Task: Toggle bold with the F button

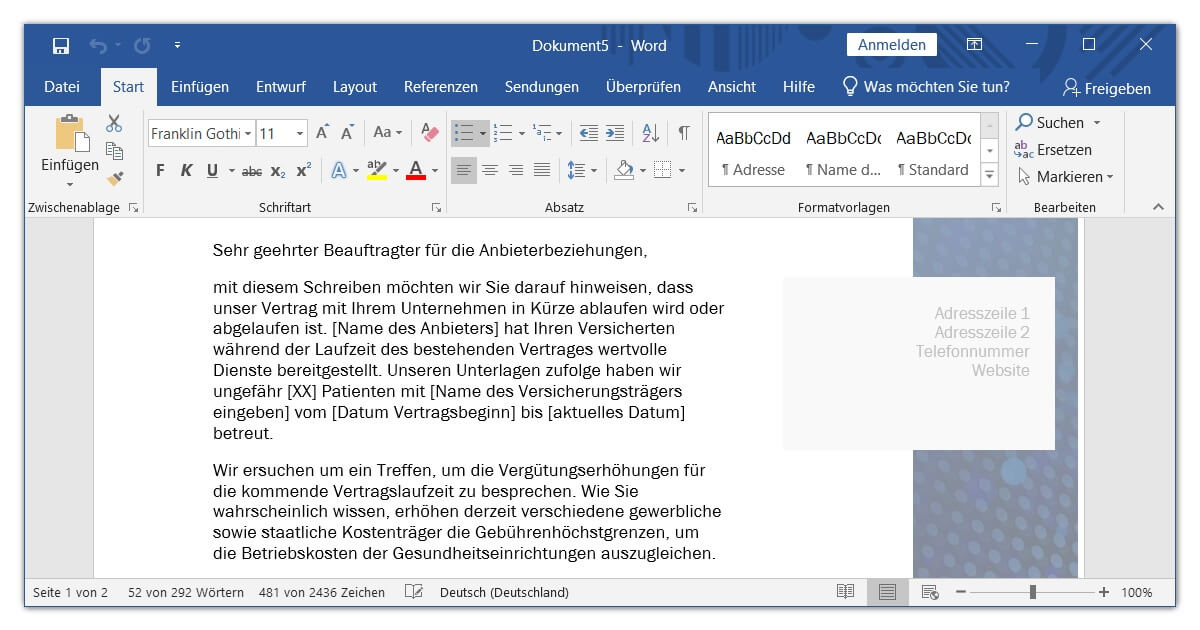Action: coord(159,170)
